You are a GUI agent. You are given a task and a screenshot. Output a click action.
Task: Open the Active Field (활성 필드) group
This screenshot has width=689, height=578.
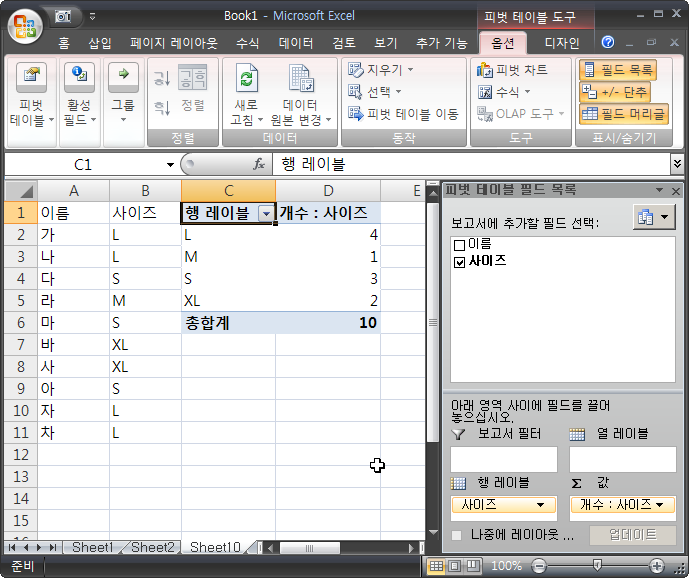point(80,96)
